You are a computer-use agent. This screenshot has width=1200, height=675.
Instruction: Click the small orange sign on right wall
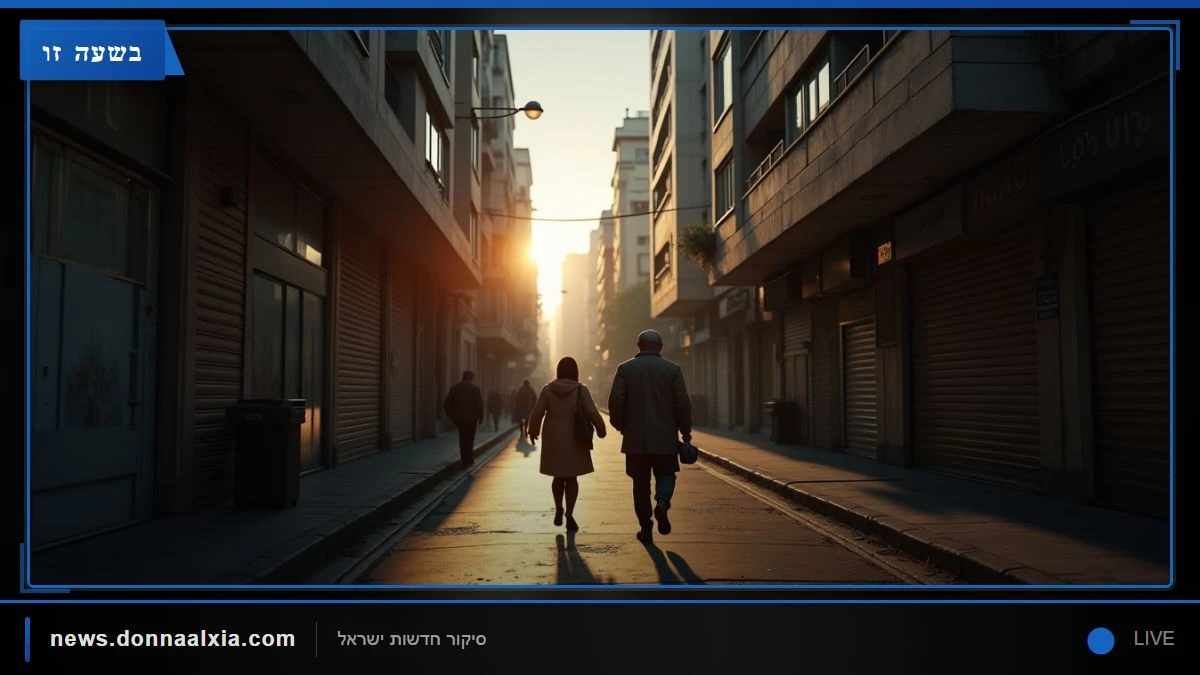point(884,253)
